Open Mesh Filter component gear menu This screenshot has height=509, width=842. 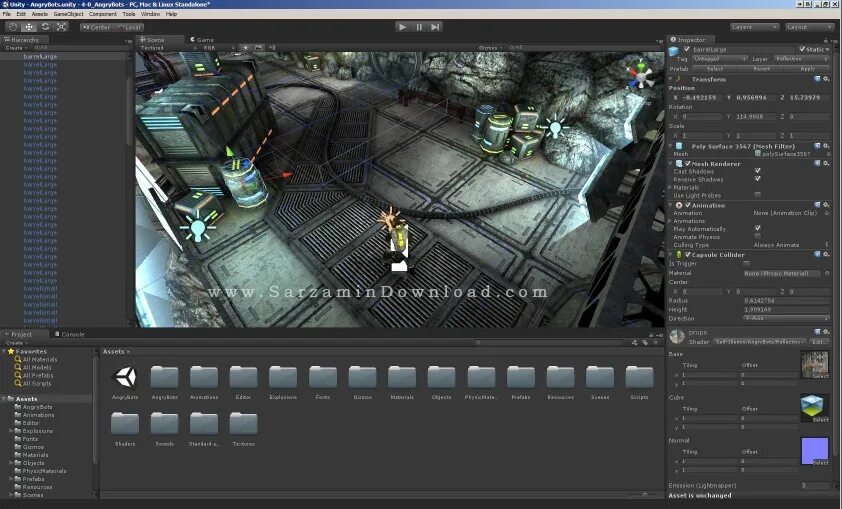click(x=826, y=146)
